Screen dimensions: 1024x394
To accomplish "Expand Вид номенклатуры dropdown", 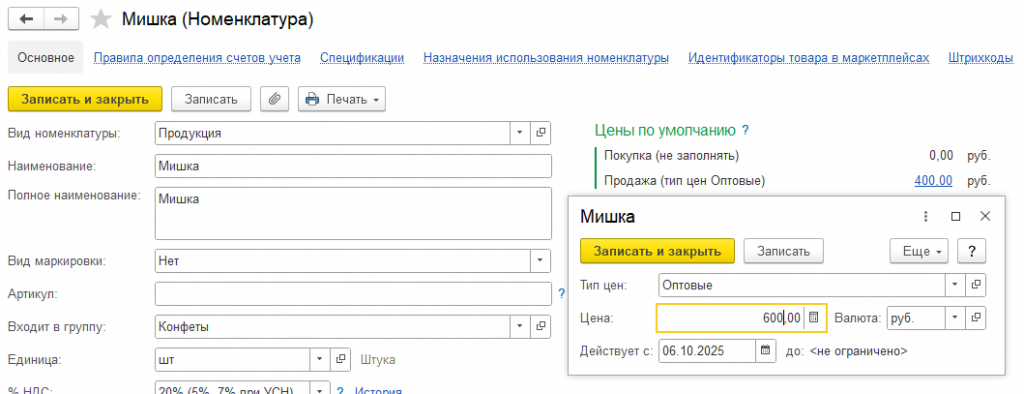I will tap(520, 133).
